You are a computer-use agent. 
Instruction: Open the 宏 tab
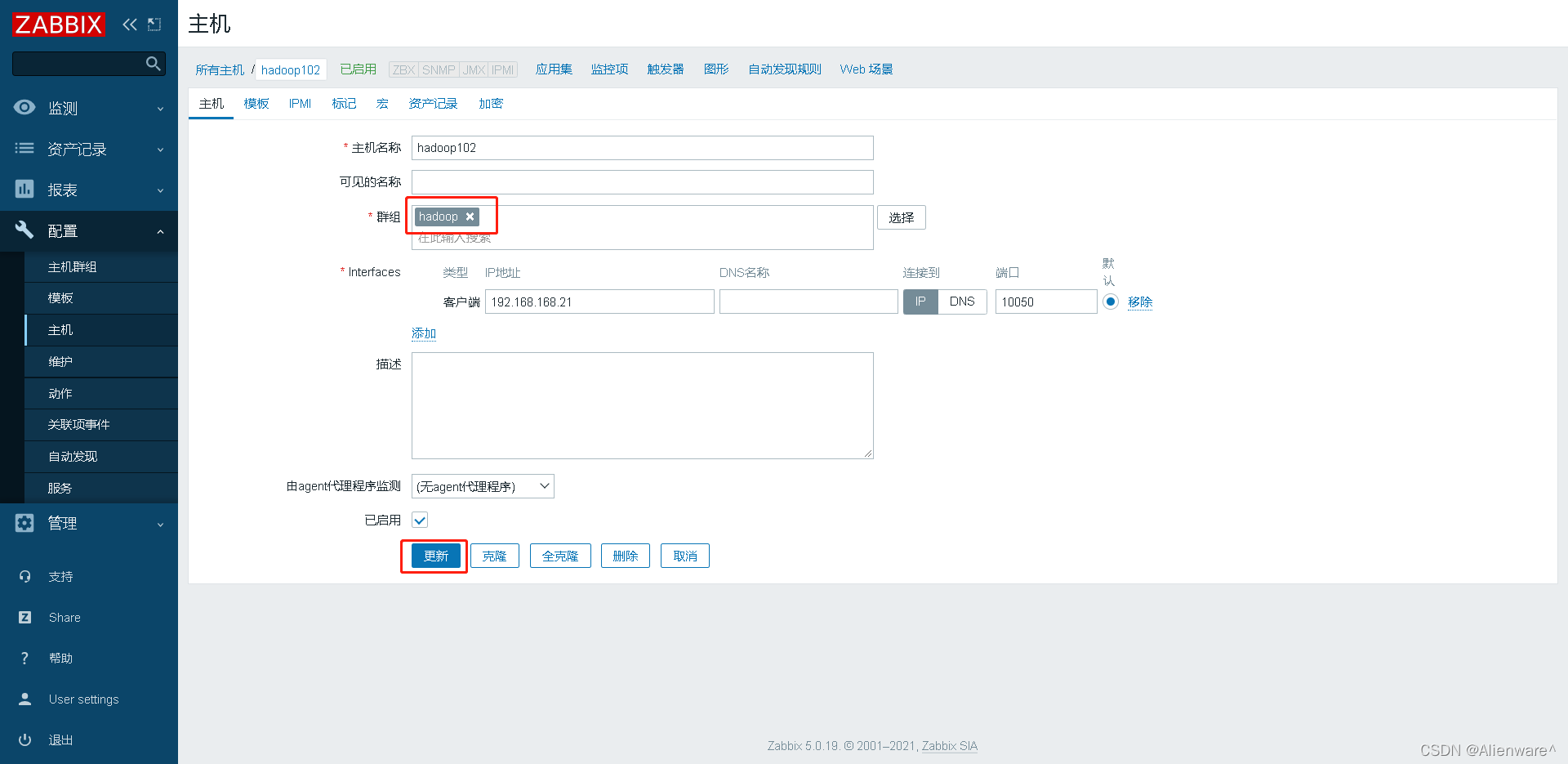click(x=382, y=104)
